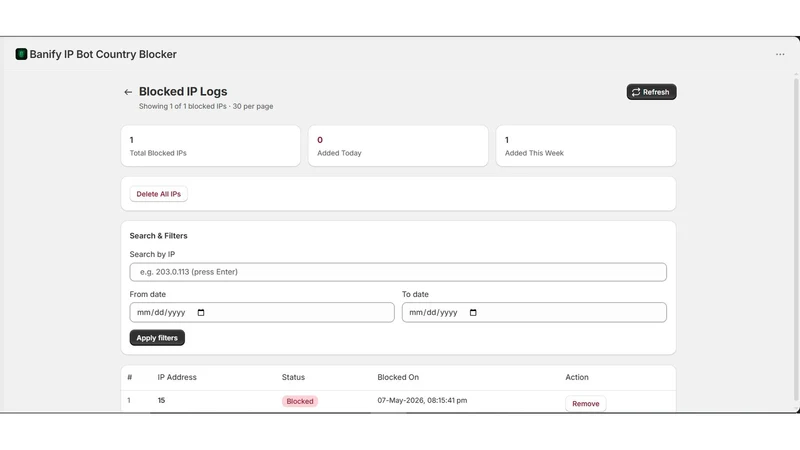The image size is (800, 450).
Task: Focus the Search by IP field
Action: [398, 272]
